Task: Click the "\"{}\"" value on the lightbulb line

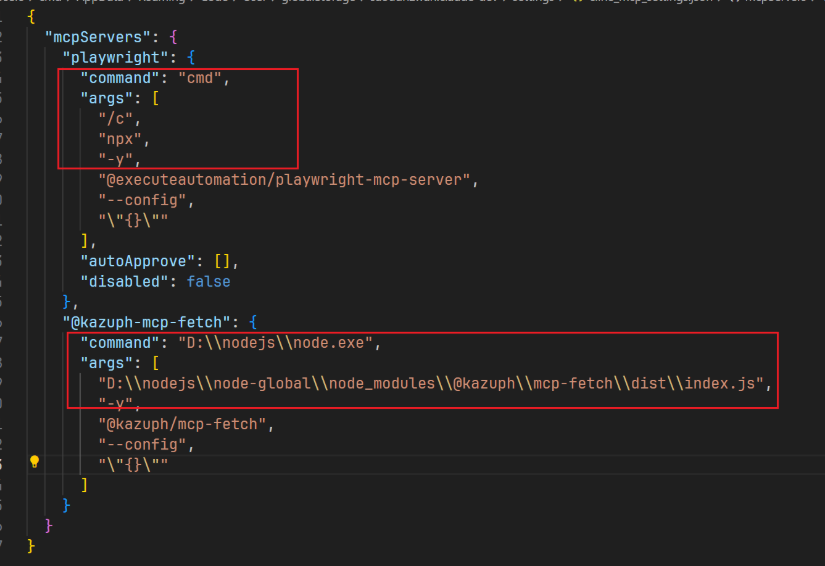Action: [x=133, y=465]
